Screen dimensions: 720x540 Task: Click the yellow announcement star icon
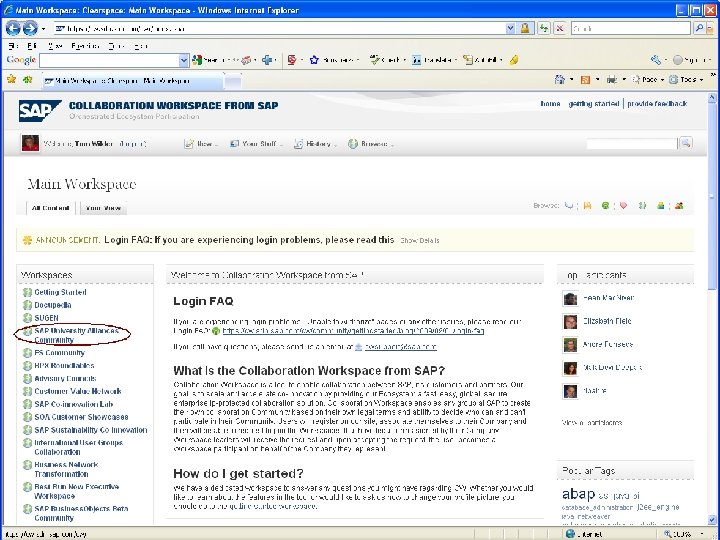click(x=28, y=240)
